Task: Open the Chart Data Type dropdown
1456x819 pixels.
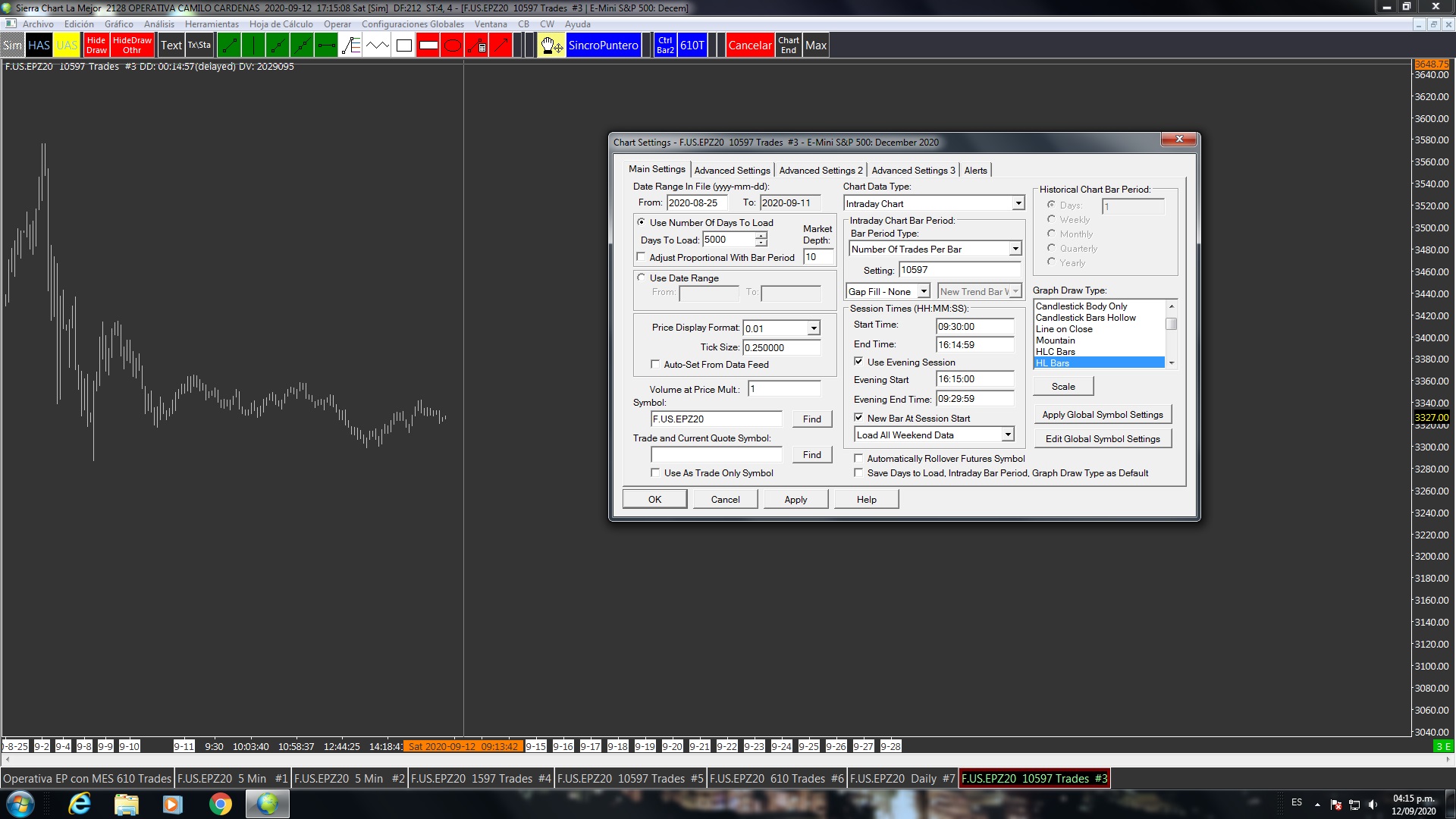Action: 1018,203
